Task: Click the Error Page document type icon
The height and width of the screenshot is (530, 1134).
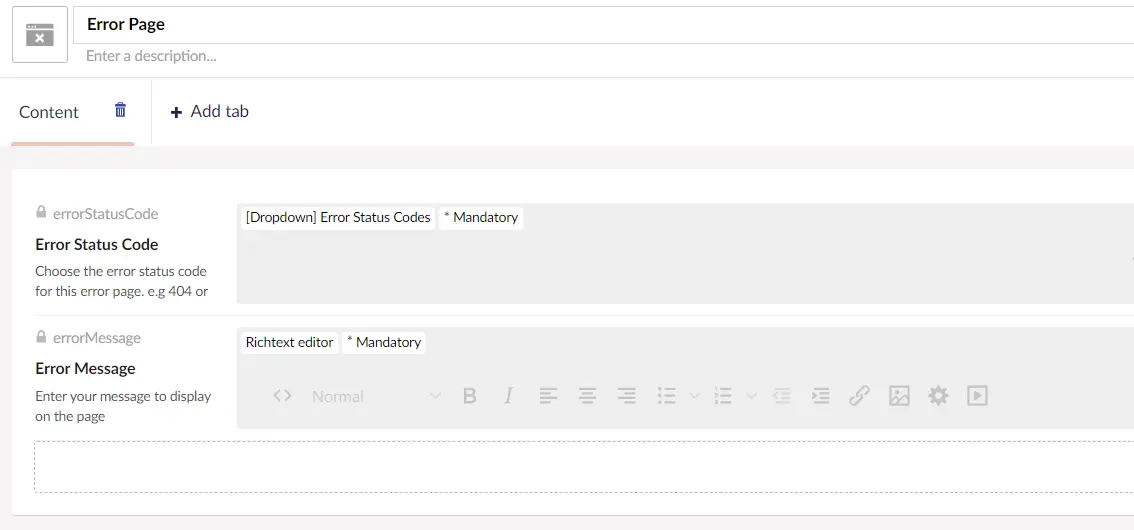Action: (40, 35)
